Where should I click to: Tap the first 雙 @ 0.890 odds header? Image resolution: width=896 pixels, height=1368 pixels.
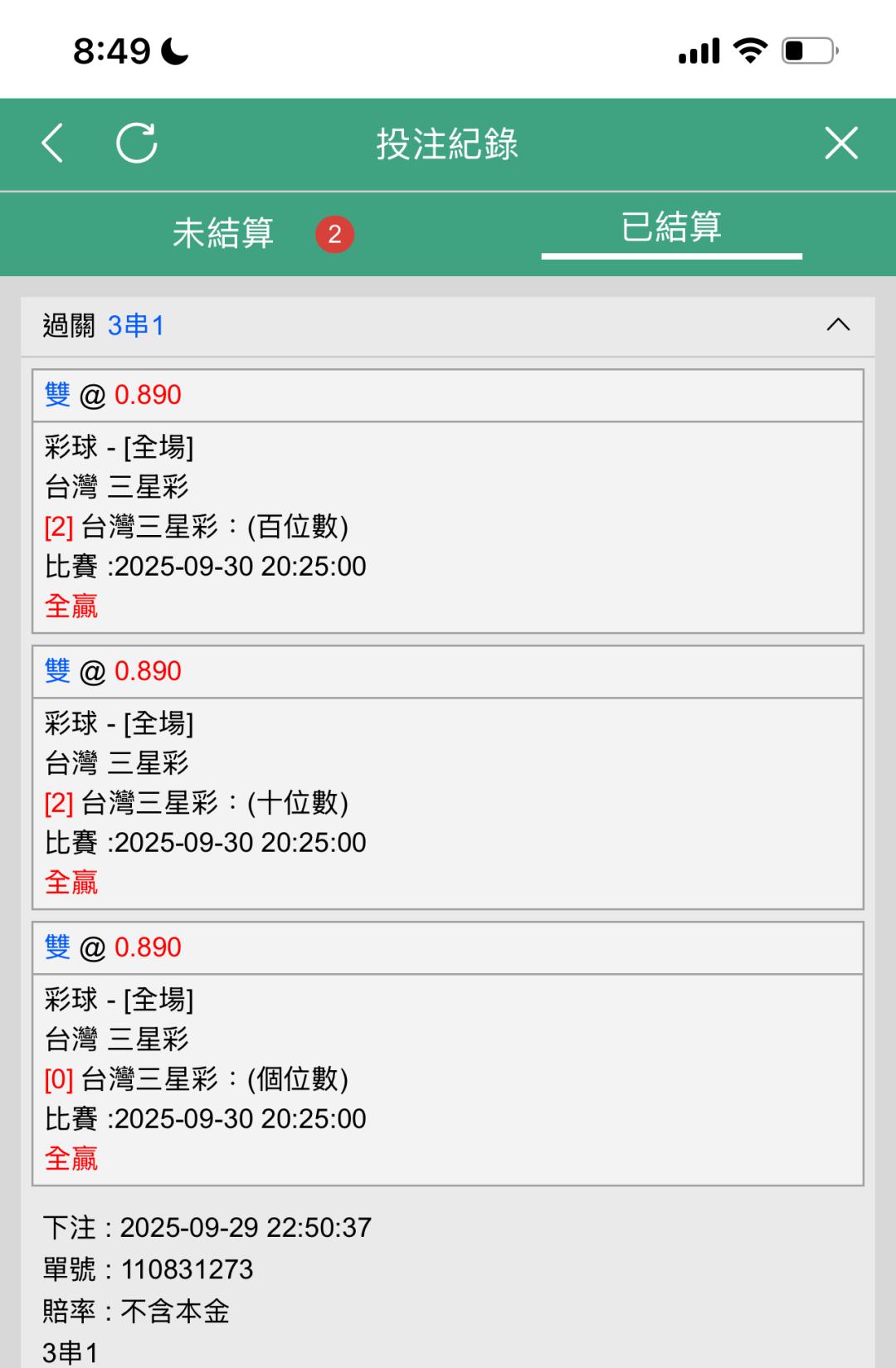tap(114, 396)
